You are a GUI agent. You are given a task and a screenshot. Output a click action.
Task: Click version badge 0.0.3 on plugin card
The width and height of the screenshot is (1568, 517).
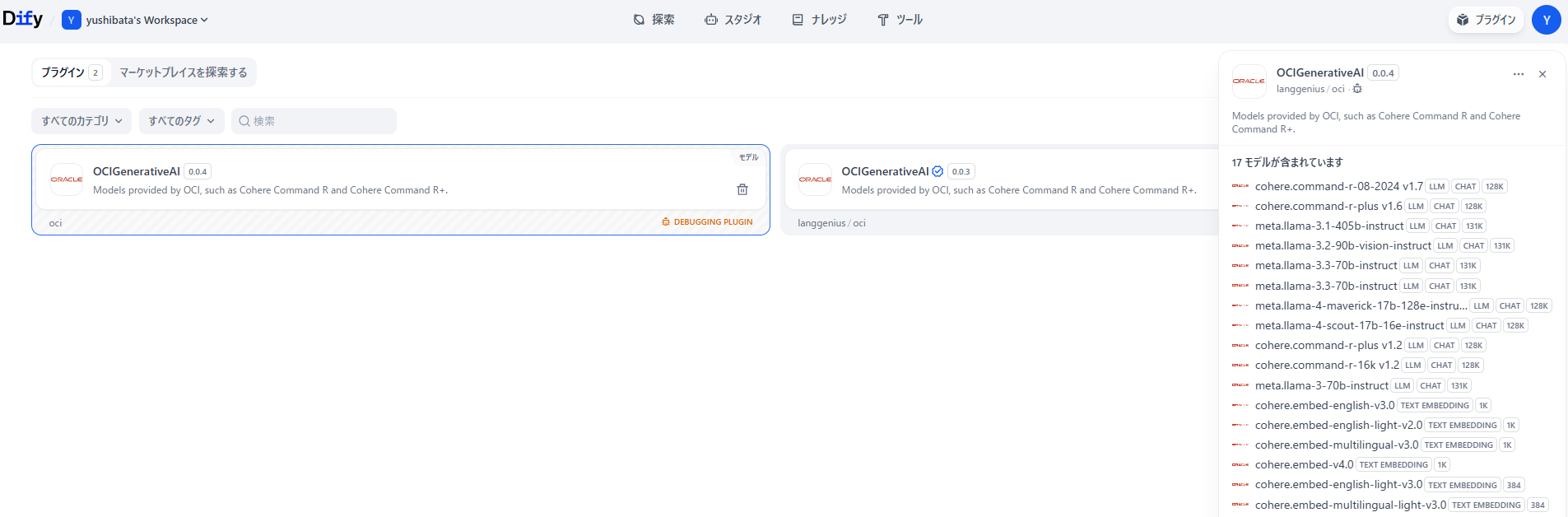961,171
